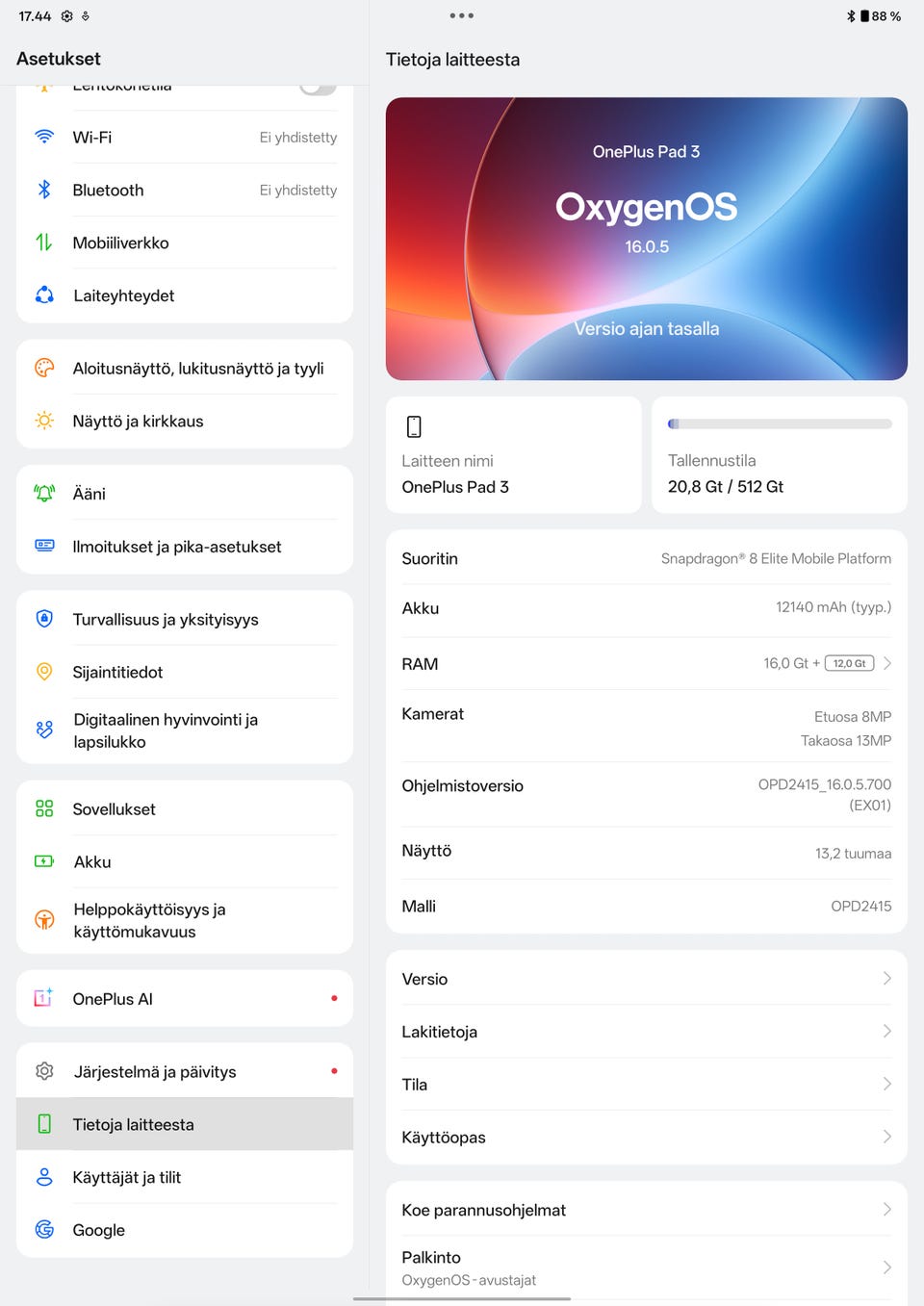Tap the palette icon for Aloitusnäyttö

click(x=44, y=368)
